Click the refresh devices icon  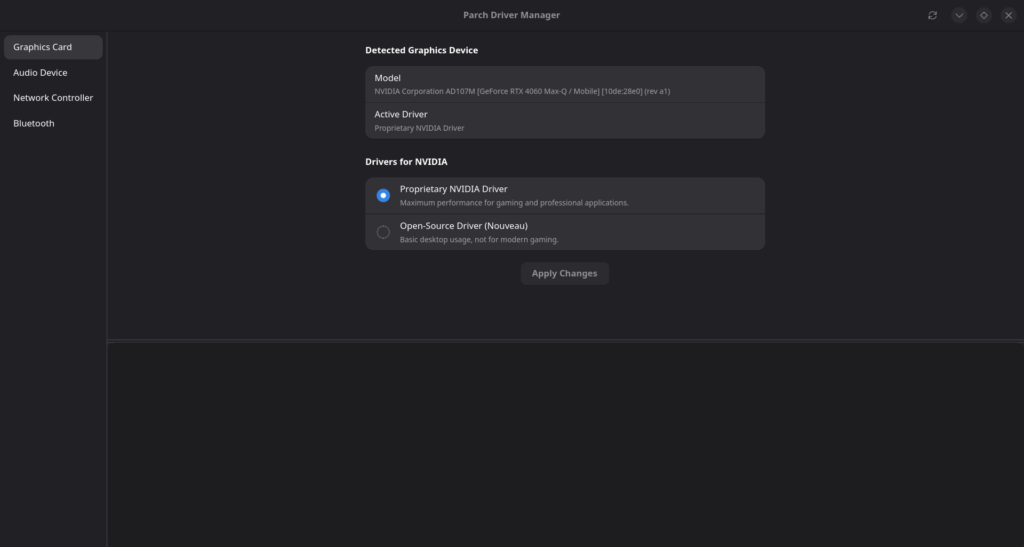pyautogui.click(x=933, y=15)
